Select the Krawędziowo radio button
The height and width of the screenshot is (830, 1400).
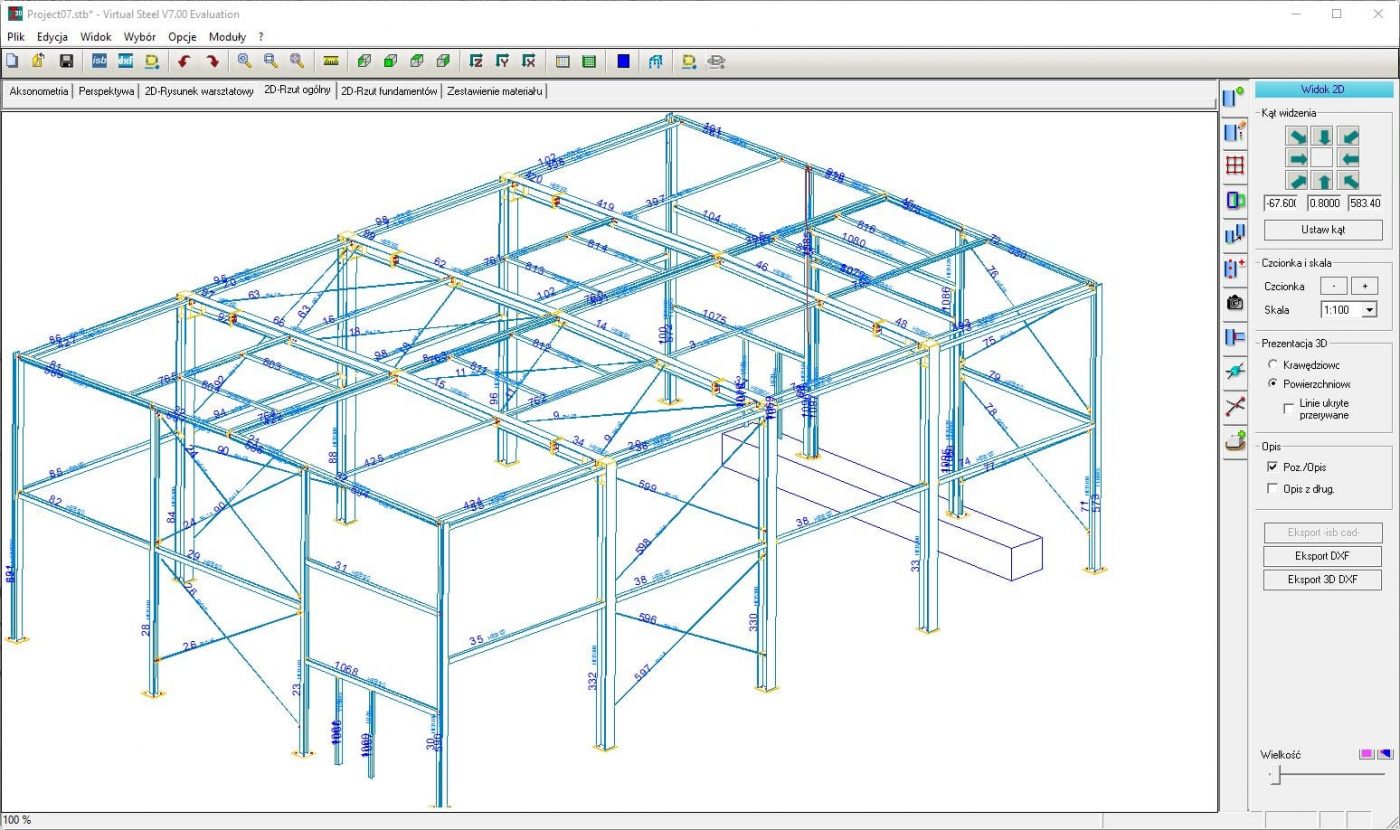point(1272,365)
